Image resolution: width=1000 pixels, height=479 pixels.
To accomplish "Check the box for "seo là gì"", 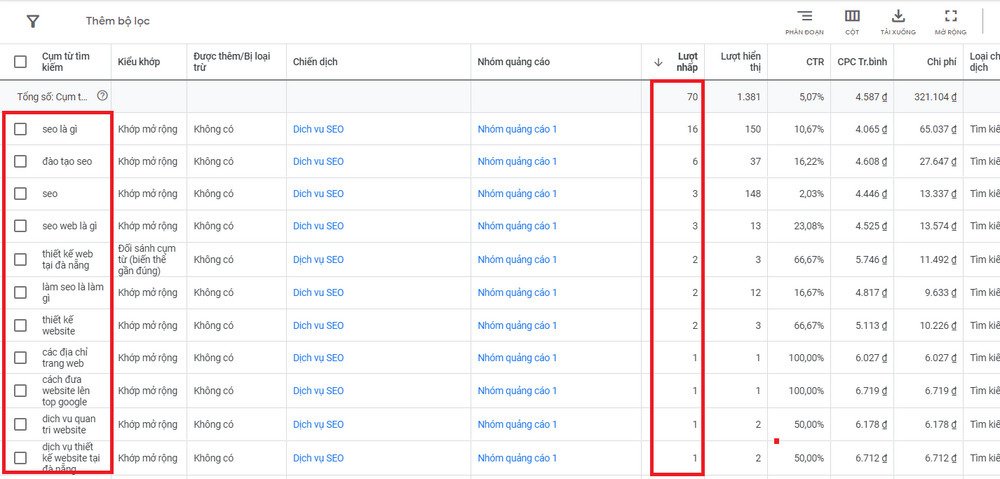I will 21,129.
